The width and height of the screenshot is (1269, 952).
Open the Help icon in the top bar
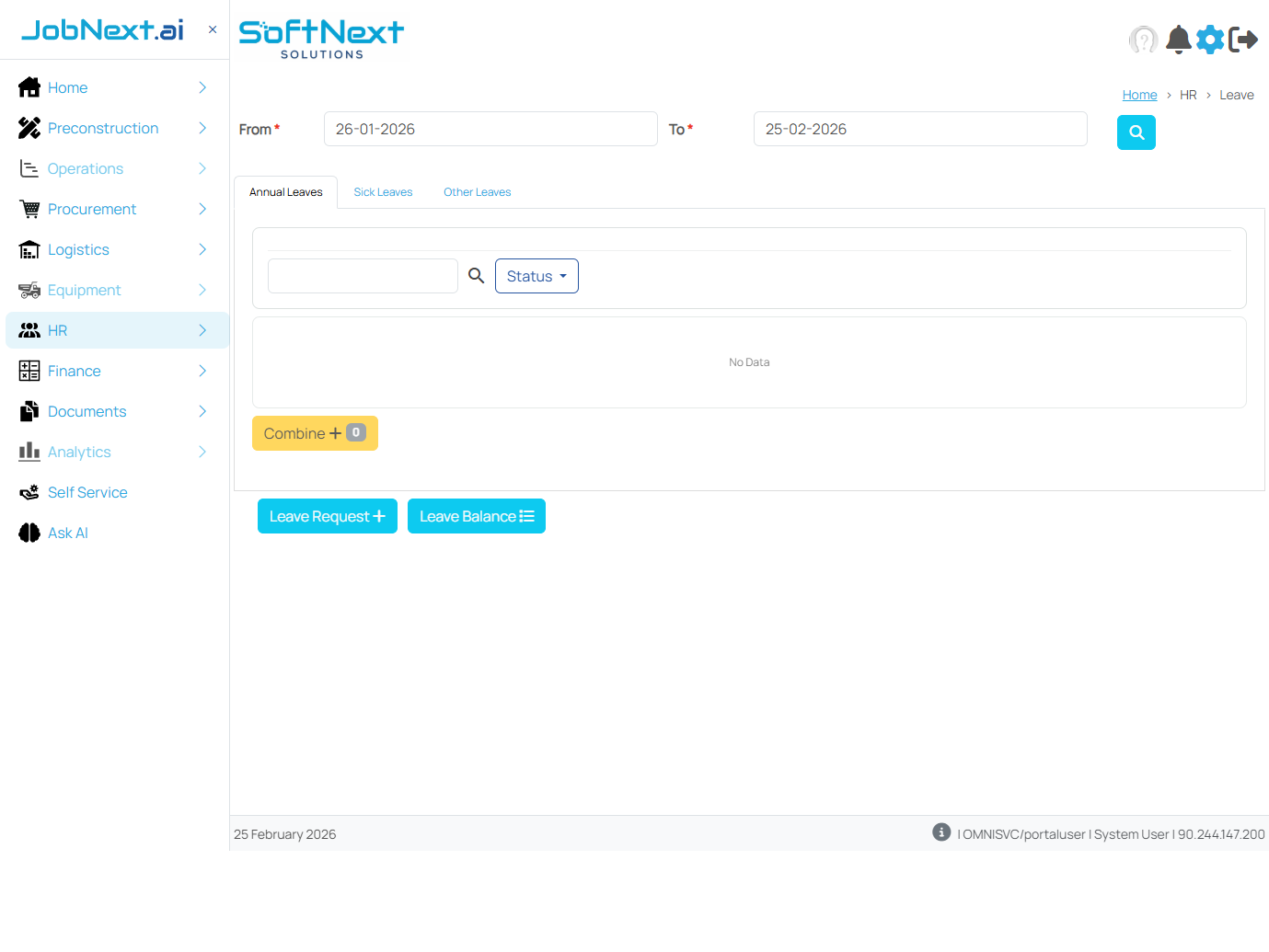tap(1143, 40)
